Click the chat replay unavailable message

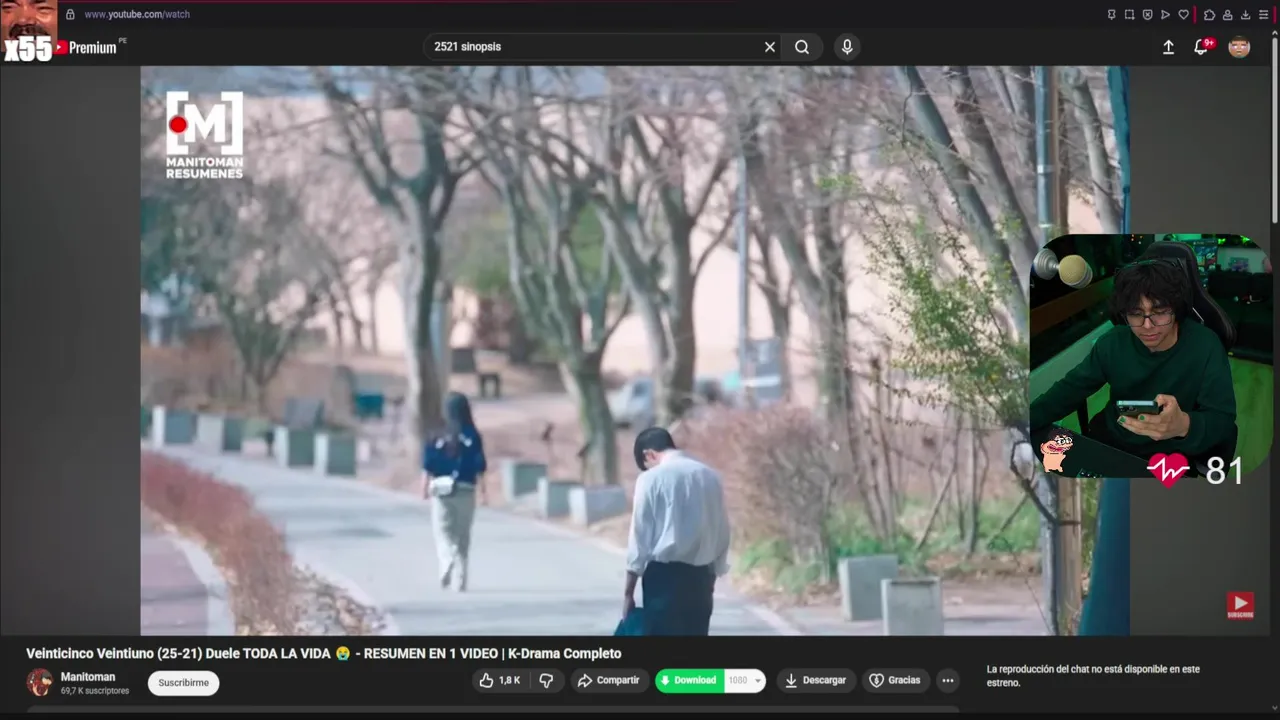coord(1093,676)
